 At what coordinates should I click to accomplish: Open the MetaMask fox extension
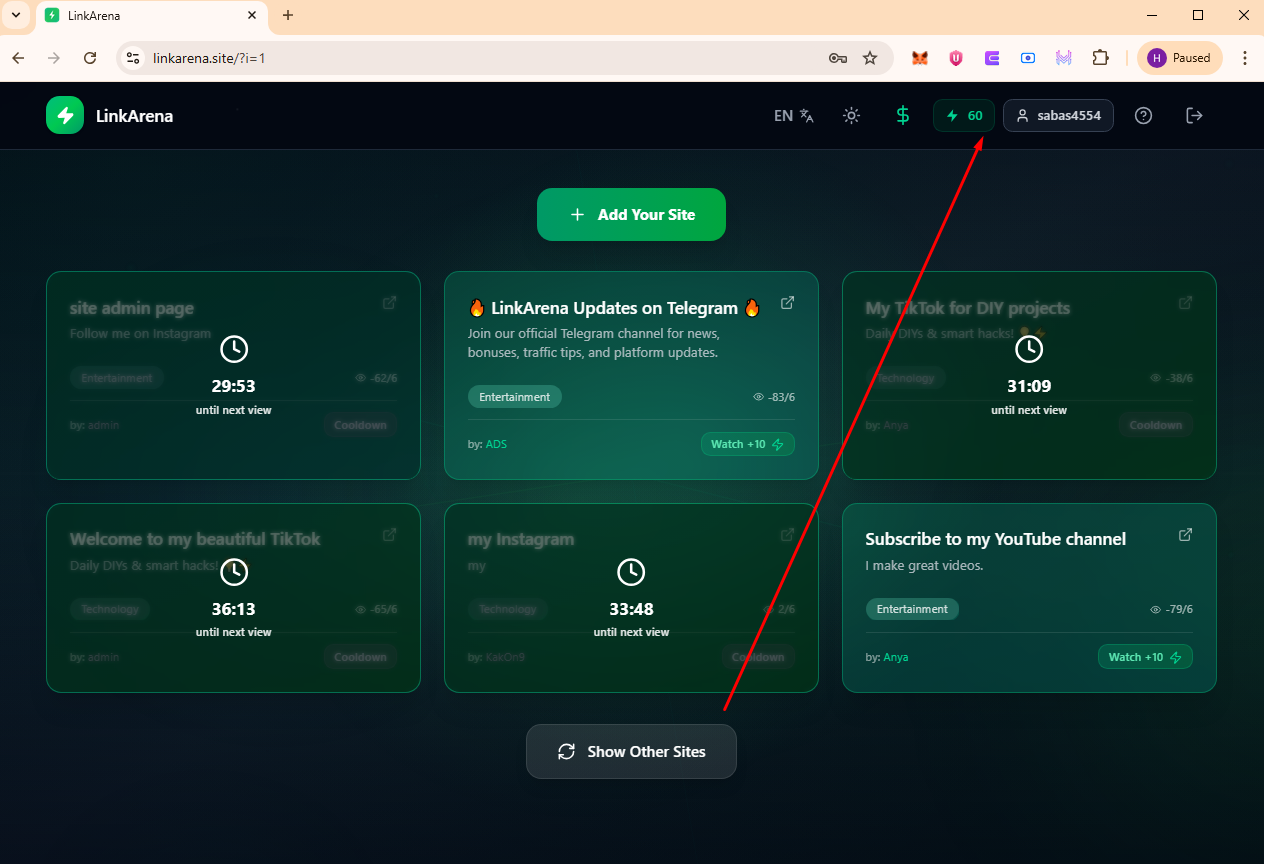pyautogui.click(x=919, y=58)
